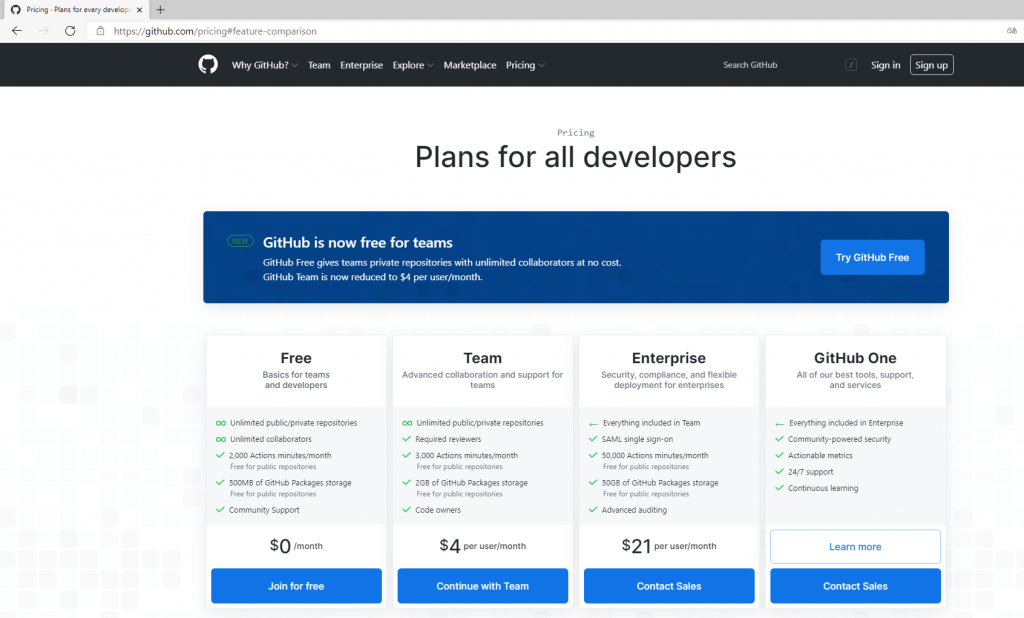1024x618 pixels.
Task: Click '3,000 Actions minutes/month' text
Action: [x=466, y=455]
